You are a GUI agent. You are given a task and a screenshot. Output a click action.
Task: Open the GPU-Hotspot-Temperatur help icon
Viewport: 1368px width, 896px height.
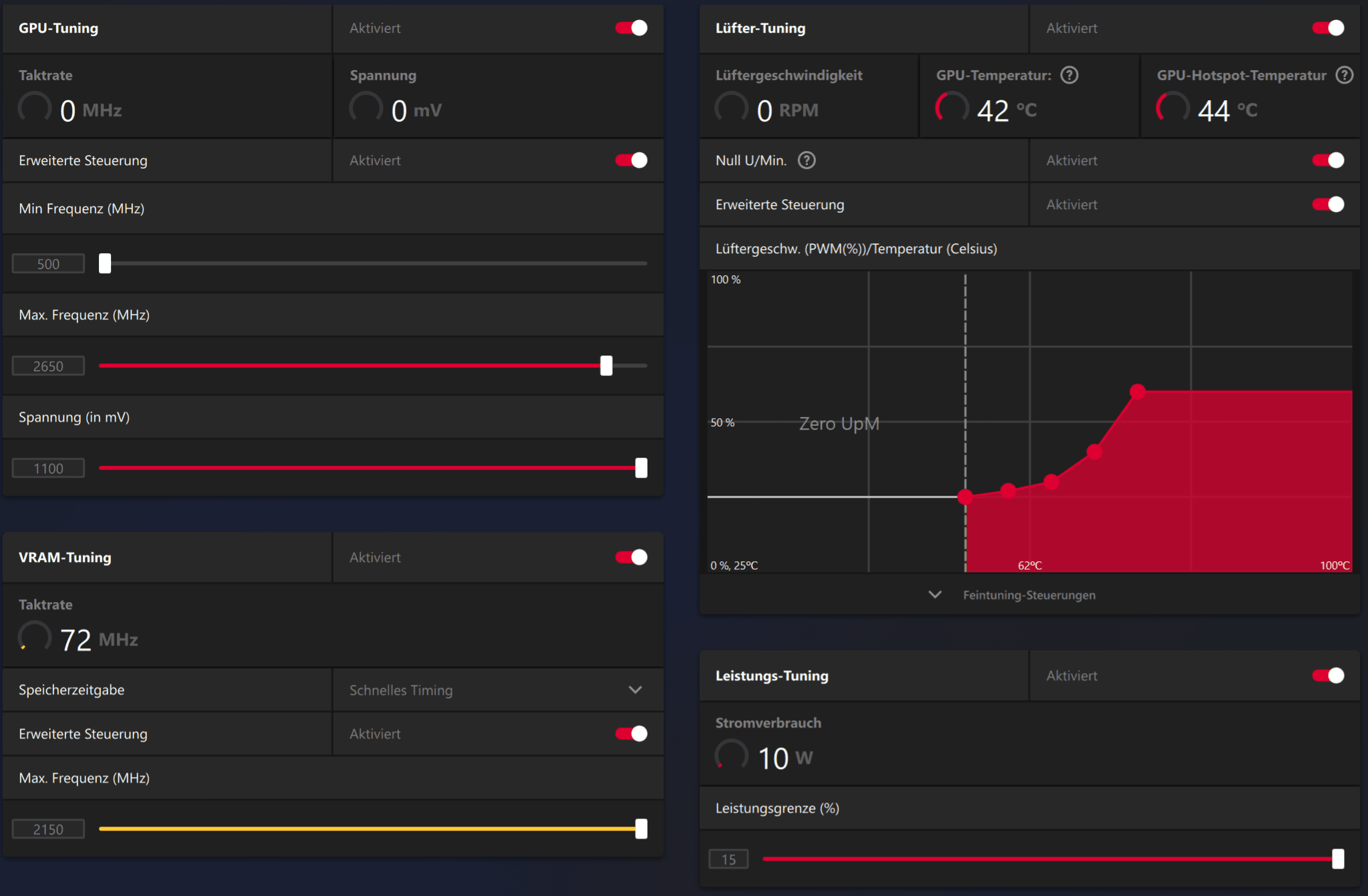pos(1344,75)
